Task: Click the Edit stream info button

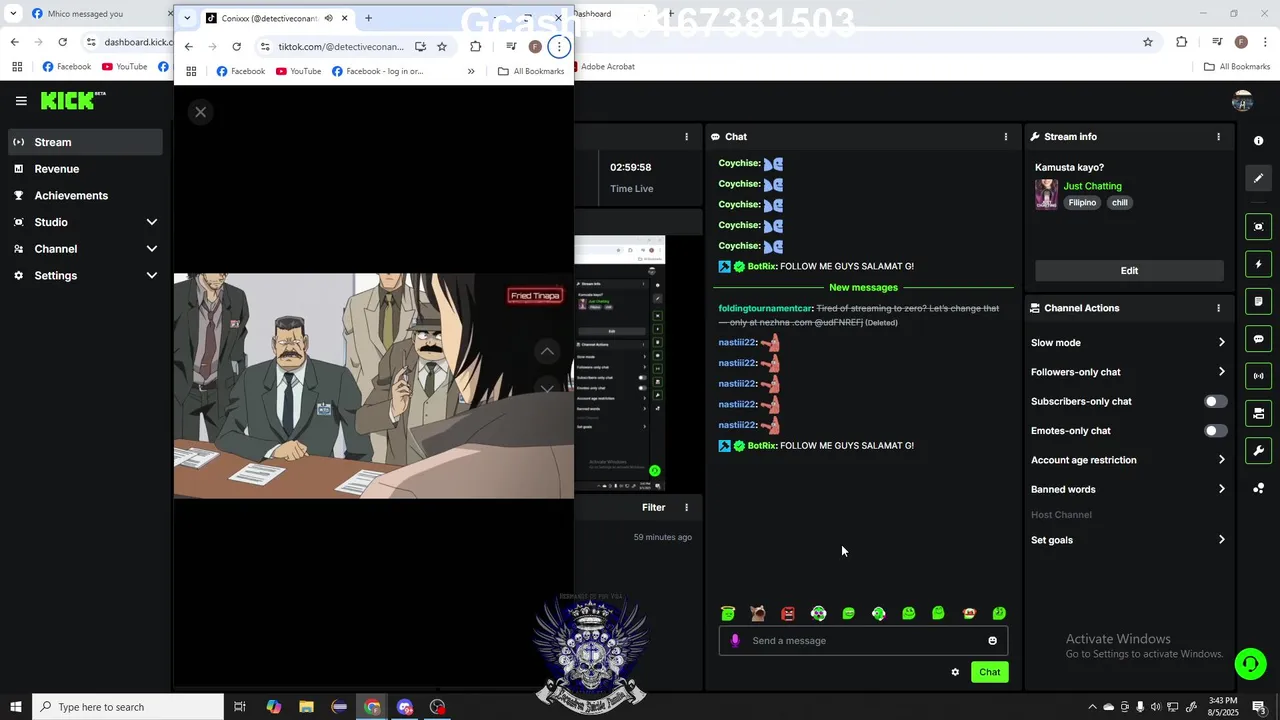Action: [x=1129, y=271]
